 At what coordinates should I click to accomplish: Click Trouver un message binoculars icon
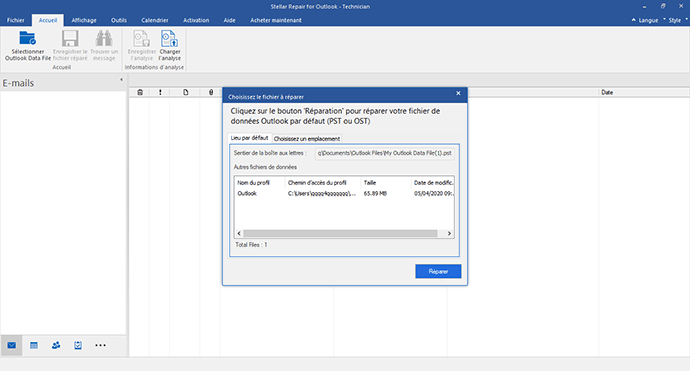pyautogui.click(x=104, y=39)
